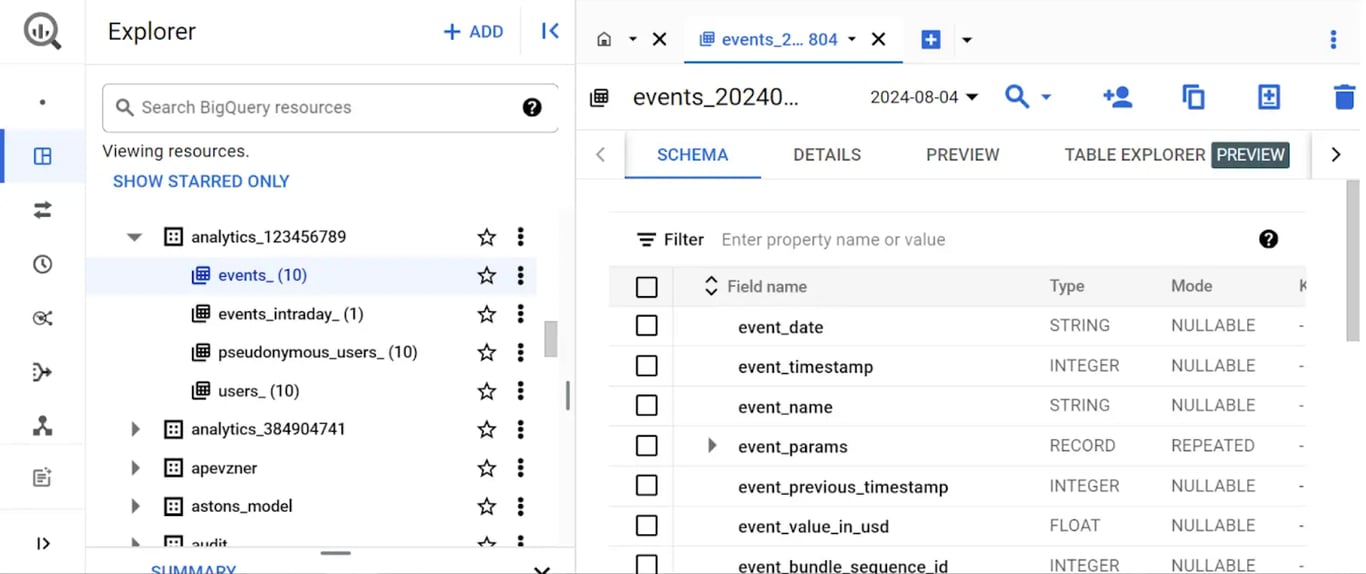The height and width of the screenshot is (574, 1366).
Task: Open the events tab dropdown arrow
Action: [851, 39]
